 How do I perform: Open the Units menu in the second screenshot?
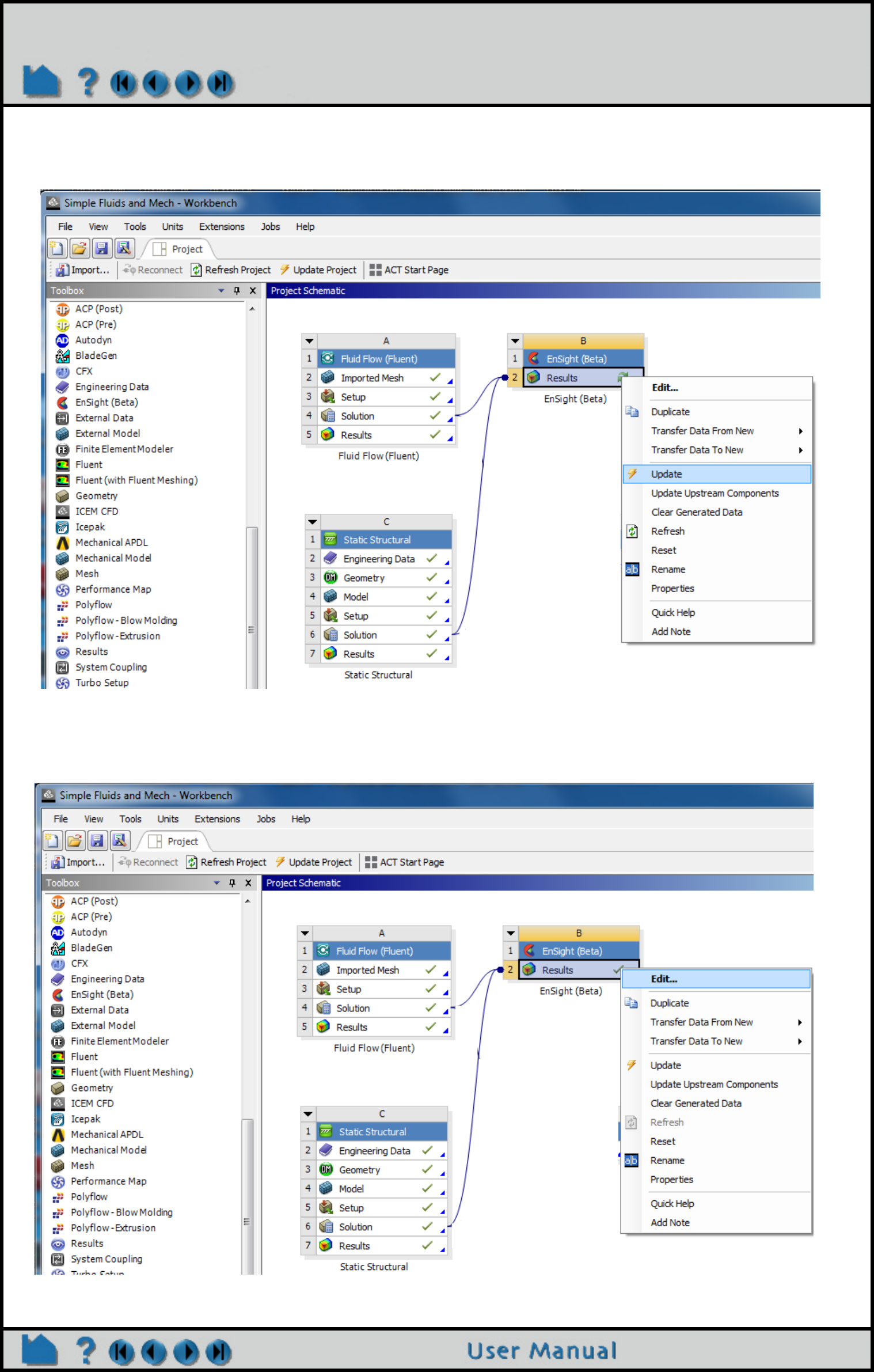[168, 818]
